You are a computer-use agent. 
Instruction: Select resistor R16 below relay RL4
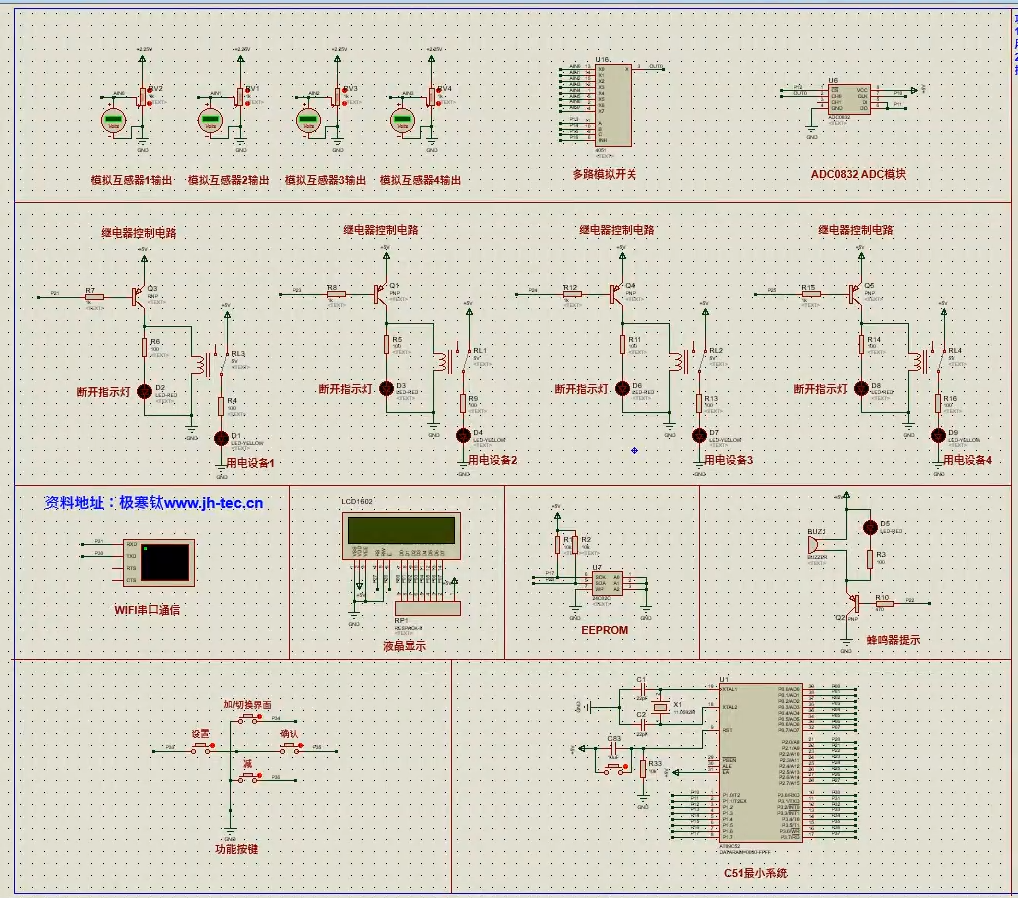click(x=938, y=403)
